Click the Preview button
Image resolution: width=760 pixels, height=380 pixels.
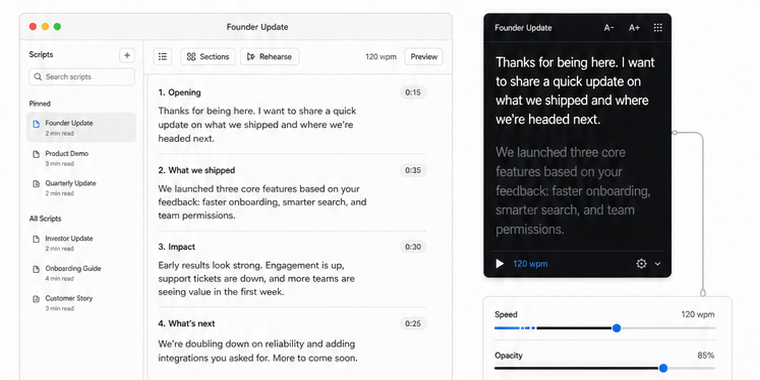tap(424, 57)
